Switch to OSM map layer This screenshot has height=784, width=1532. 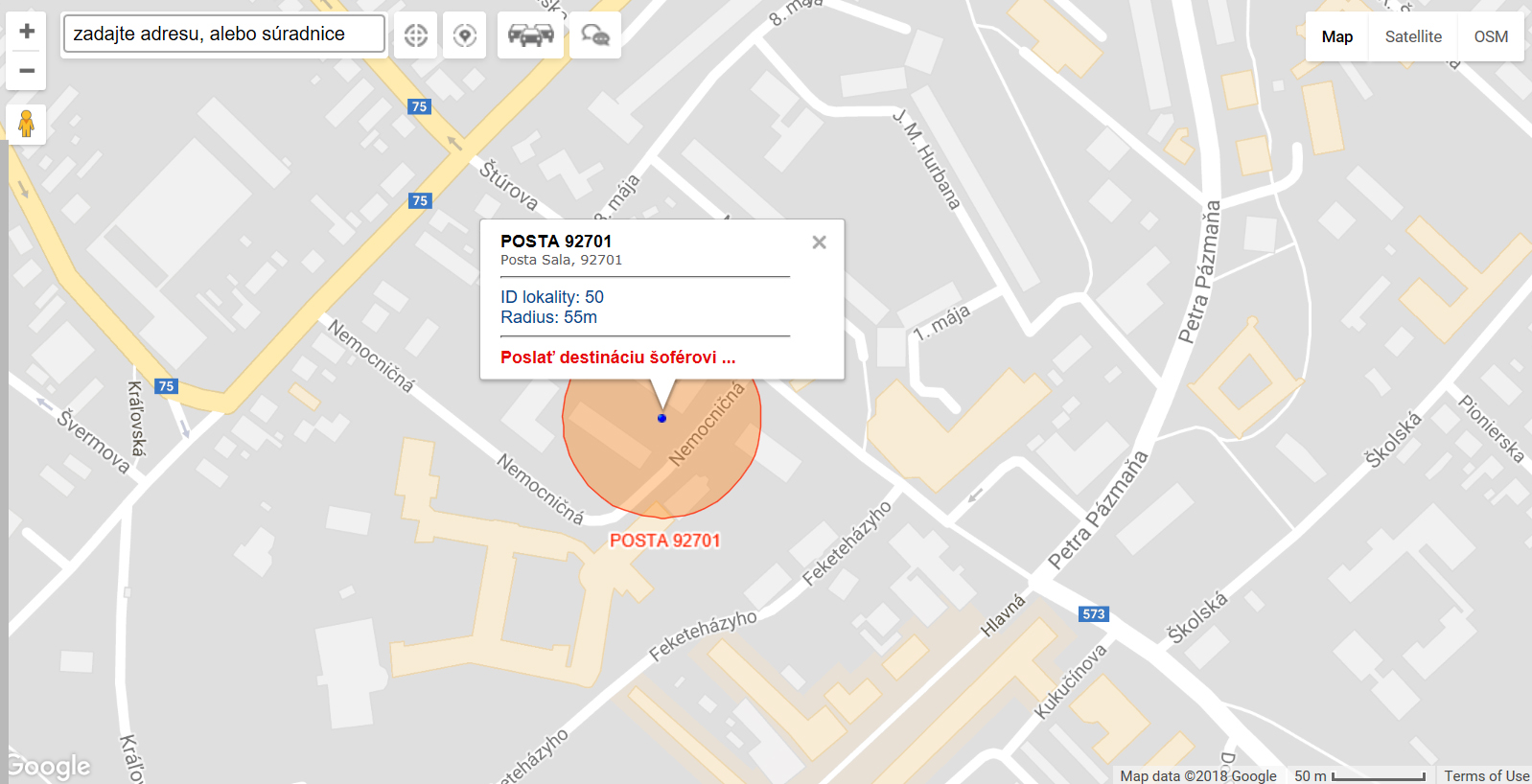[x=1491, y=36]
